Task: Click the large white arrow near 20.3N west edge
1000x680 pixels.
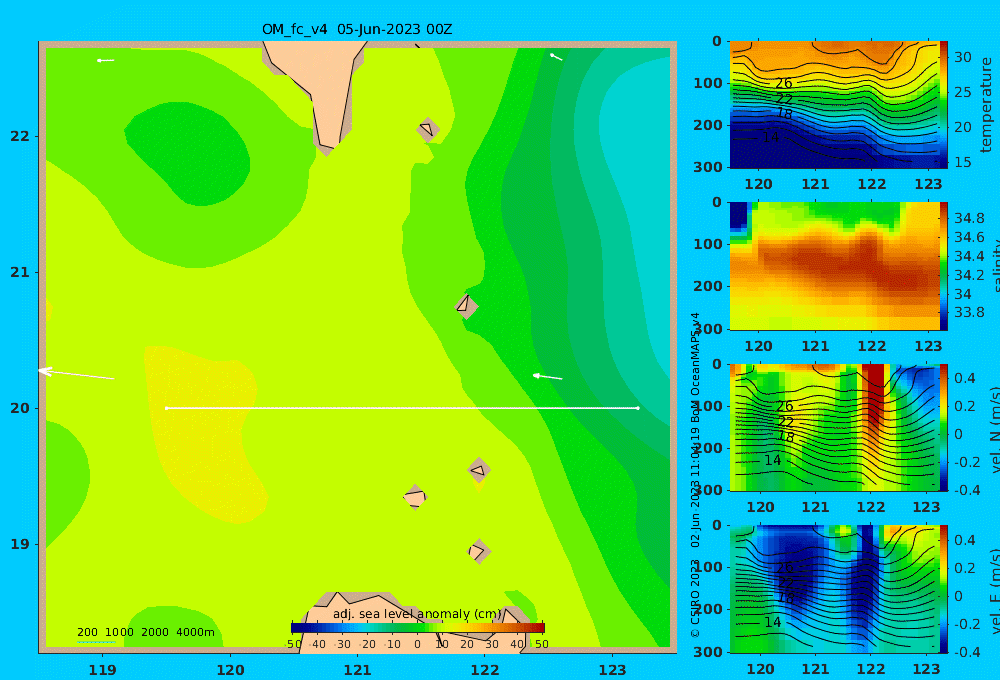Action: tap(77, 373)
